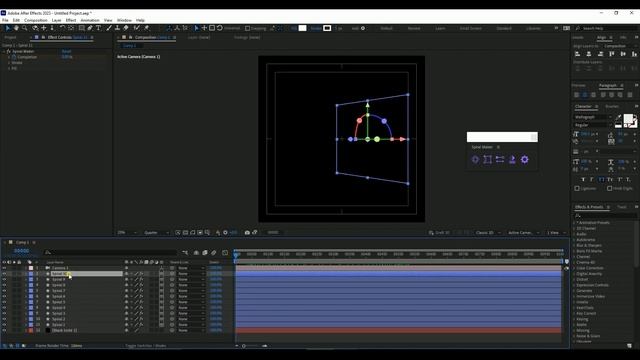Toggle visibility of Spiral 1 layer
Image resolution: width=640 pixels, height=360 pixels.
[x=4, y=325]
